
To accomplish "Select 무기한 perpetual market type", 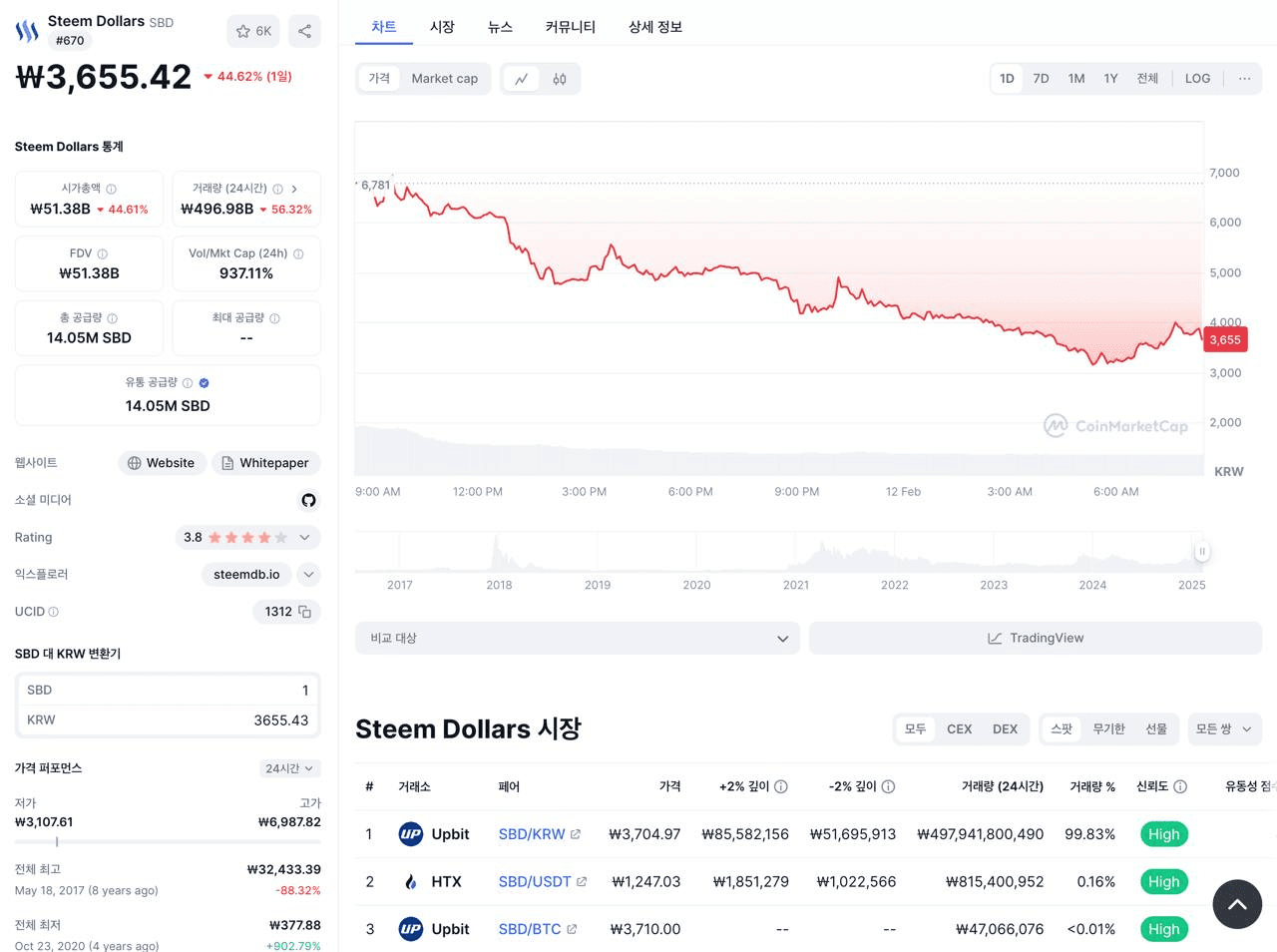I will tap(1108, 729).
